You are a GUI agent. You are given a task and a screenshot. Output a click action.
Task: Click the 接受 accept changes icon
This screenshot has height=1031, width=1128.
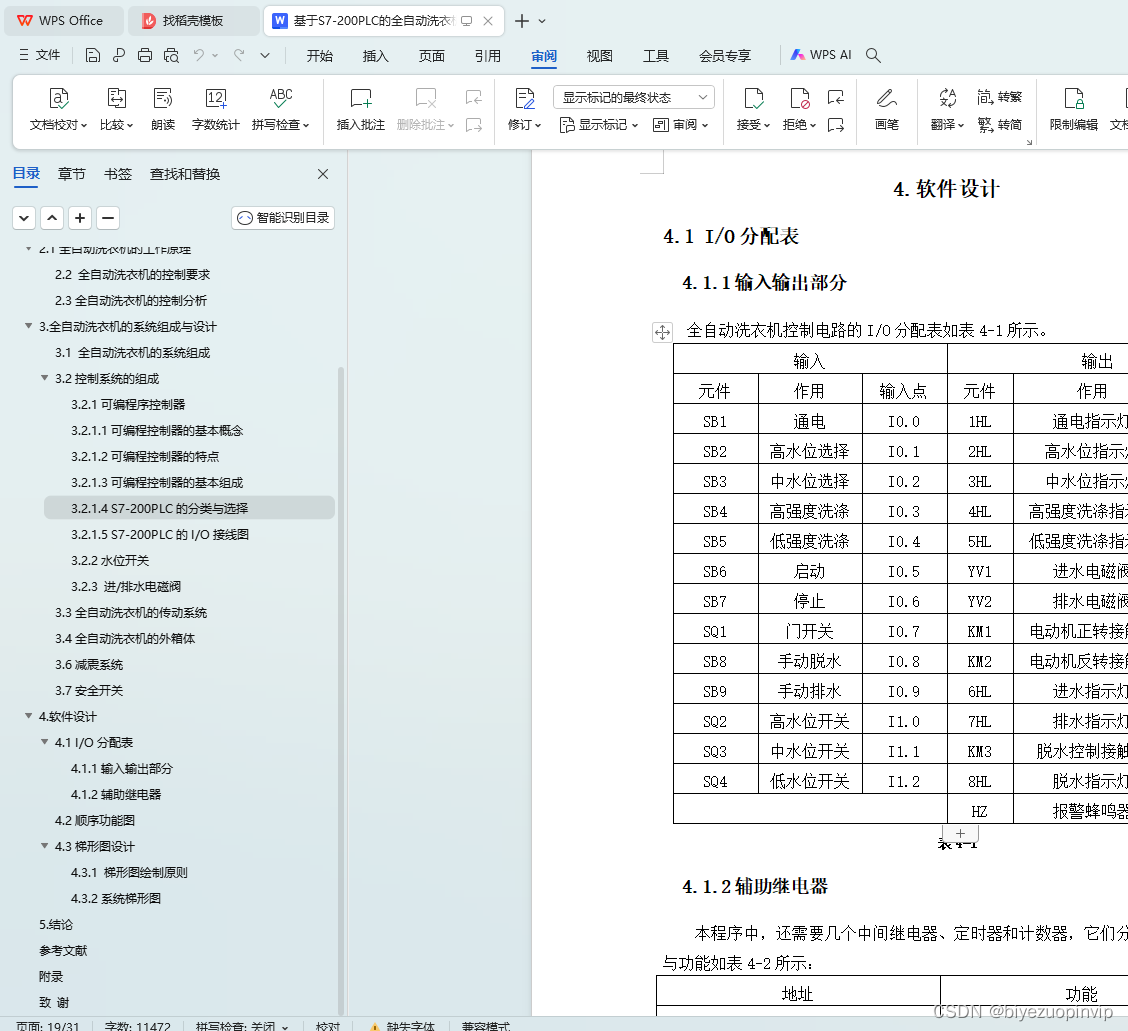pyautogui.click(x=753, y=99)
